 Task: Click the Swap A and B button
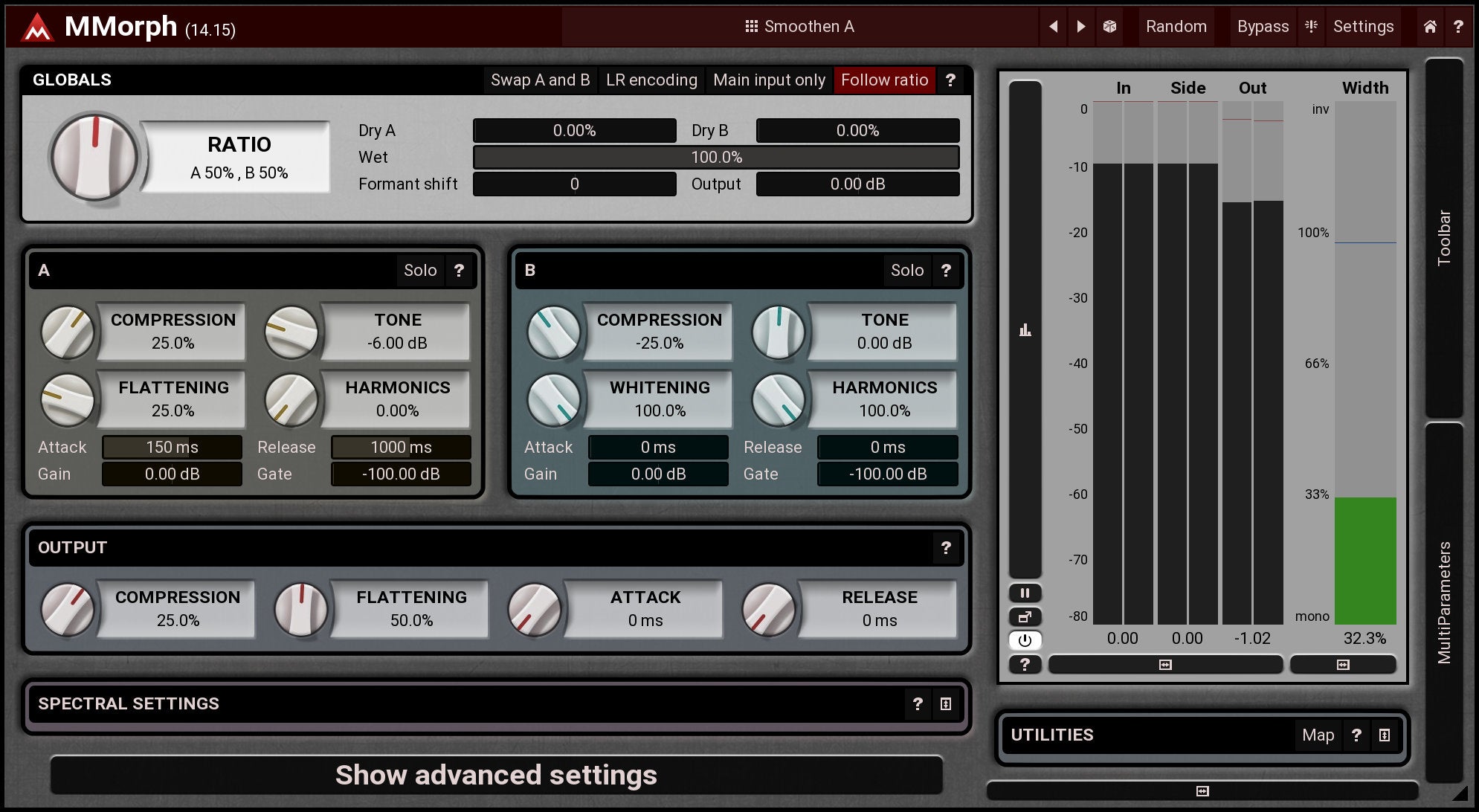coord(540,80)
